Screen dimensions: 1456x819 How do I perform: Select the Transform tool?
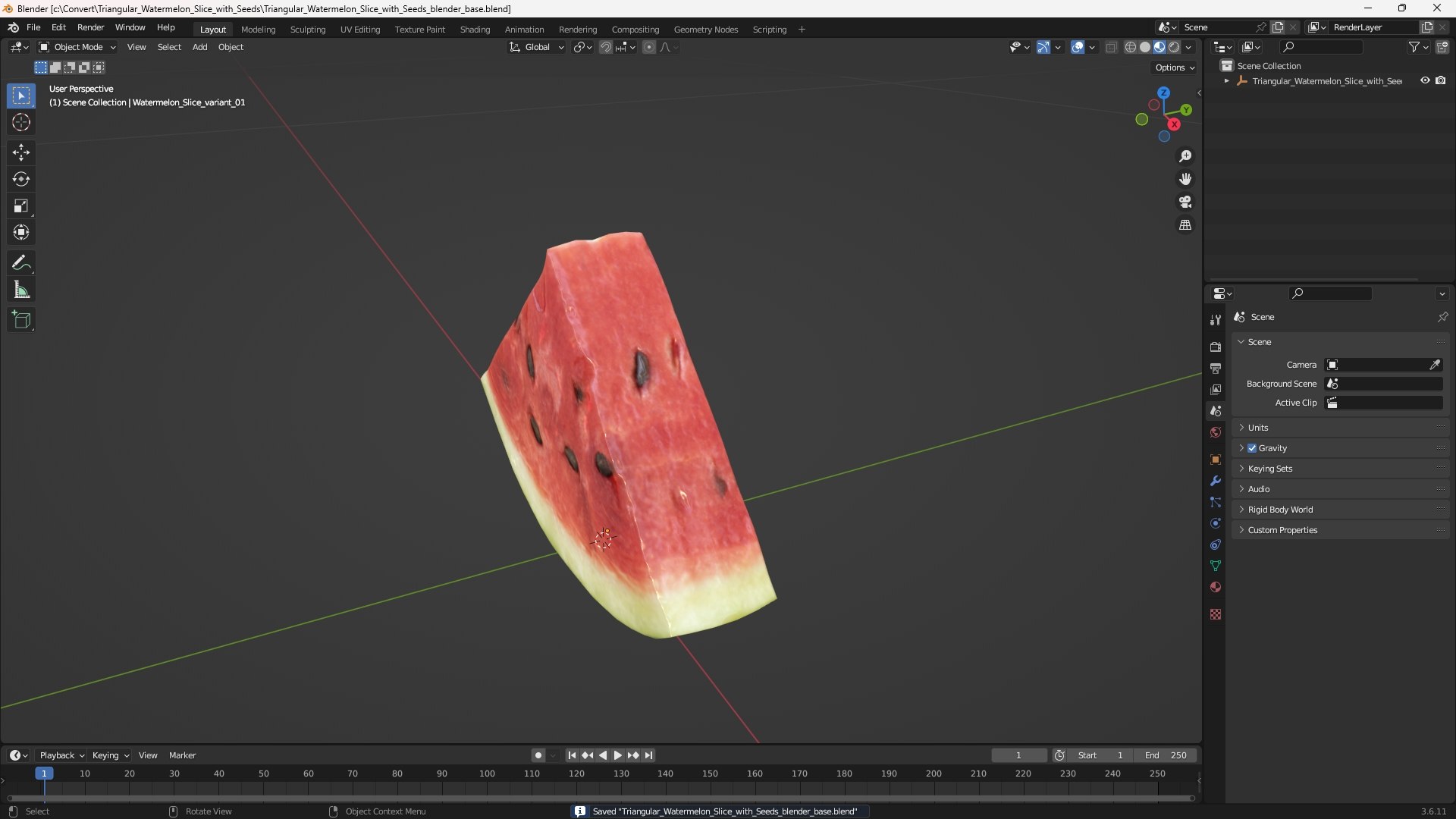pyautogui.click(x=21, y=232)
